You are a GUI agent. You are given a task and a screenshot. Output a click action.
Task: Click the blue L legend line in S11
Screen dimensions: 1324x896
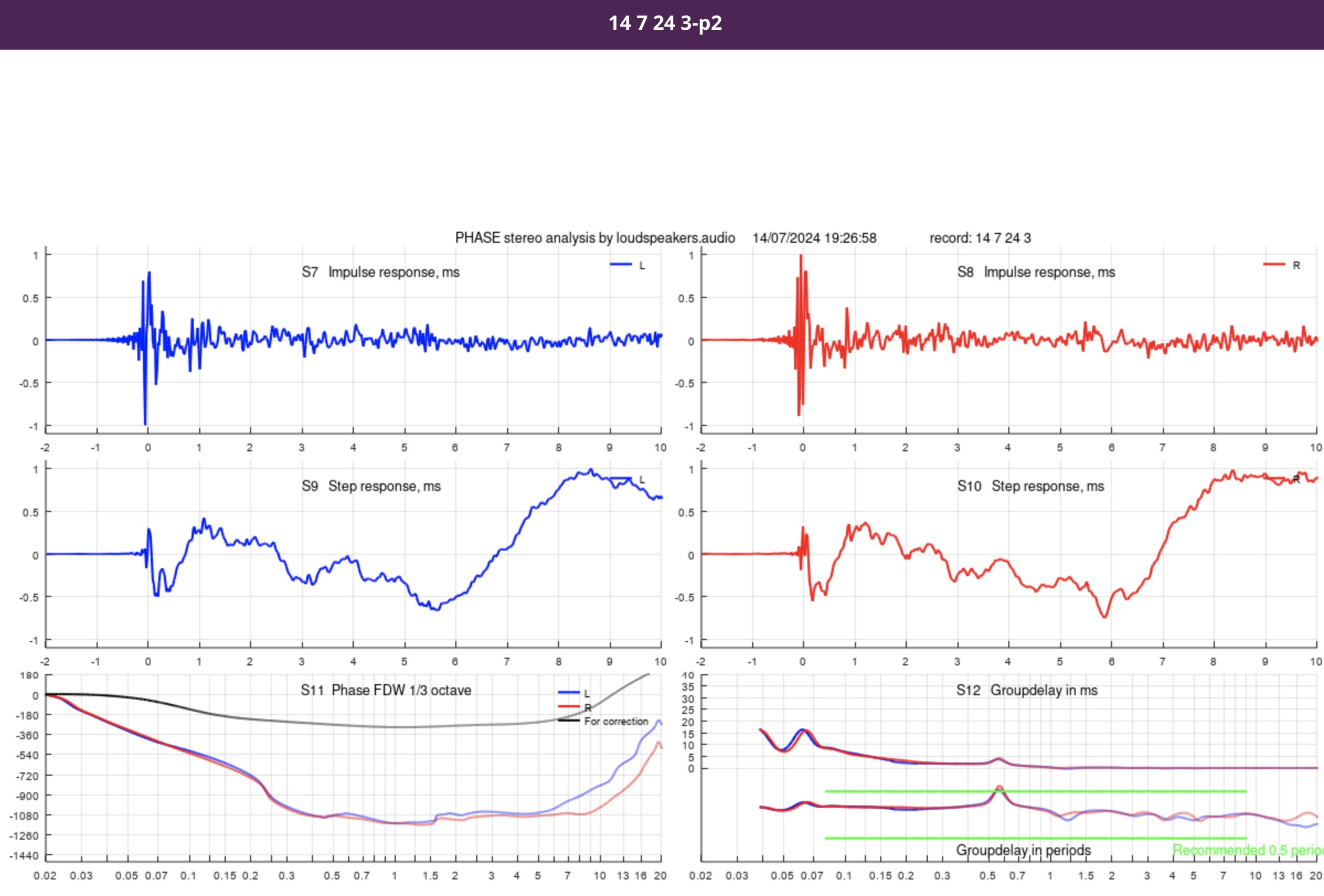point(568,692)
